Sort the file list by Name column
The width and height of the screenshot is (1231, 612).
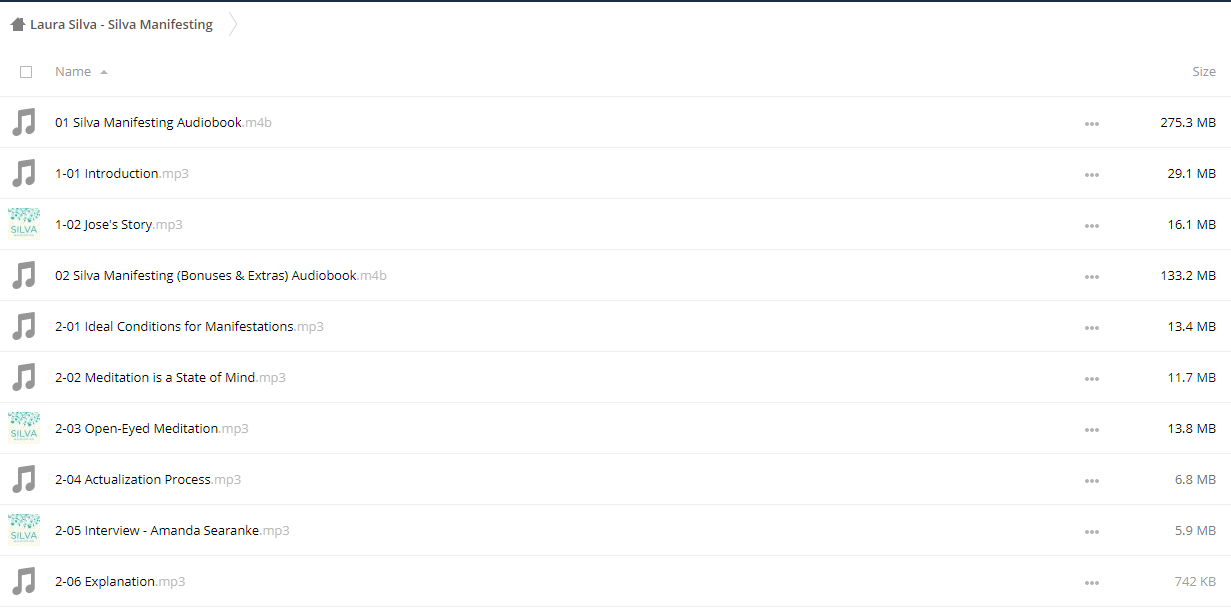click(73, 72)
